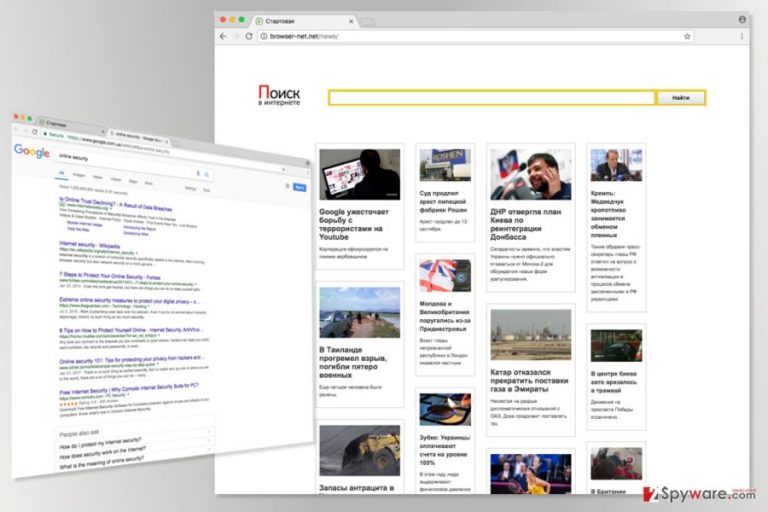Open headline 'В центре Киева авто врезалось'
This screenshot has width=768, height=512.
[614, 382]
